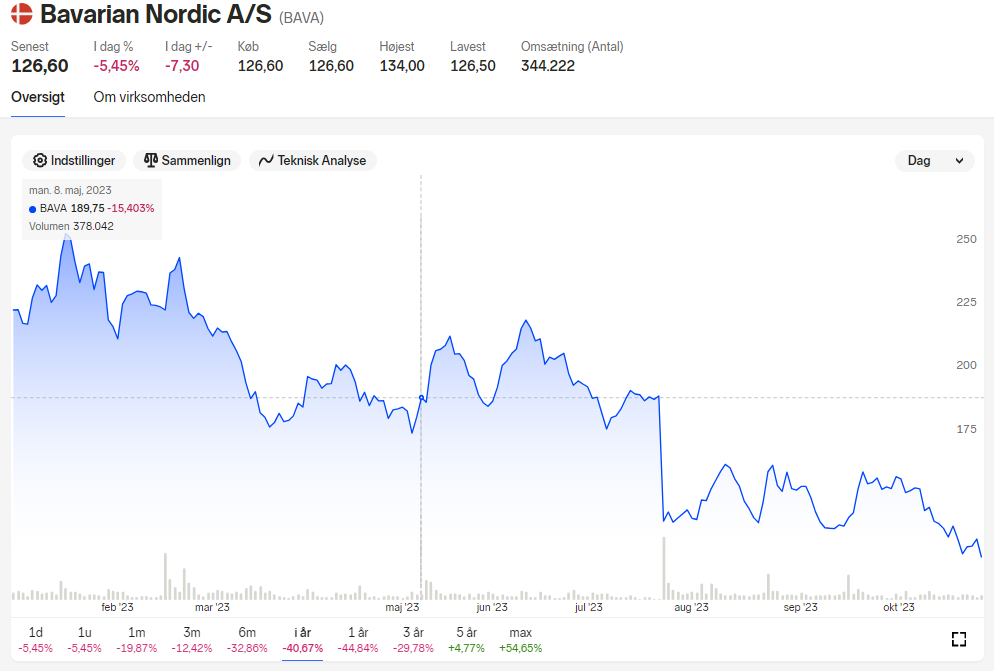Click the Sammenlign button label
The height and width of the screenshot is (671, 994).
click(x=196, y=160)
